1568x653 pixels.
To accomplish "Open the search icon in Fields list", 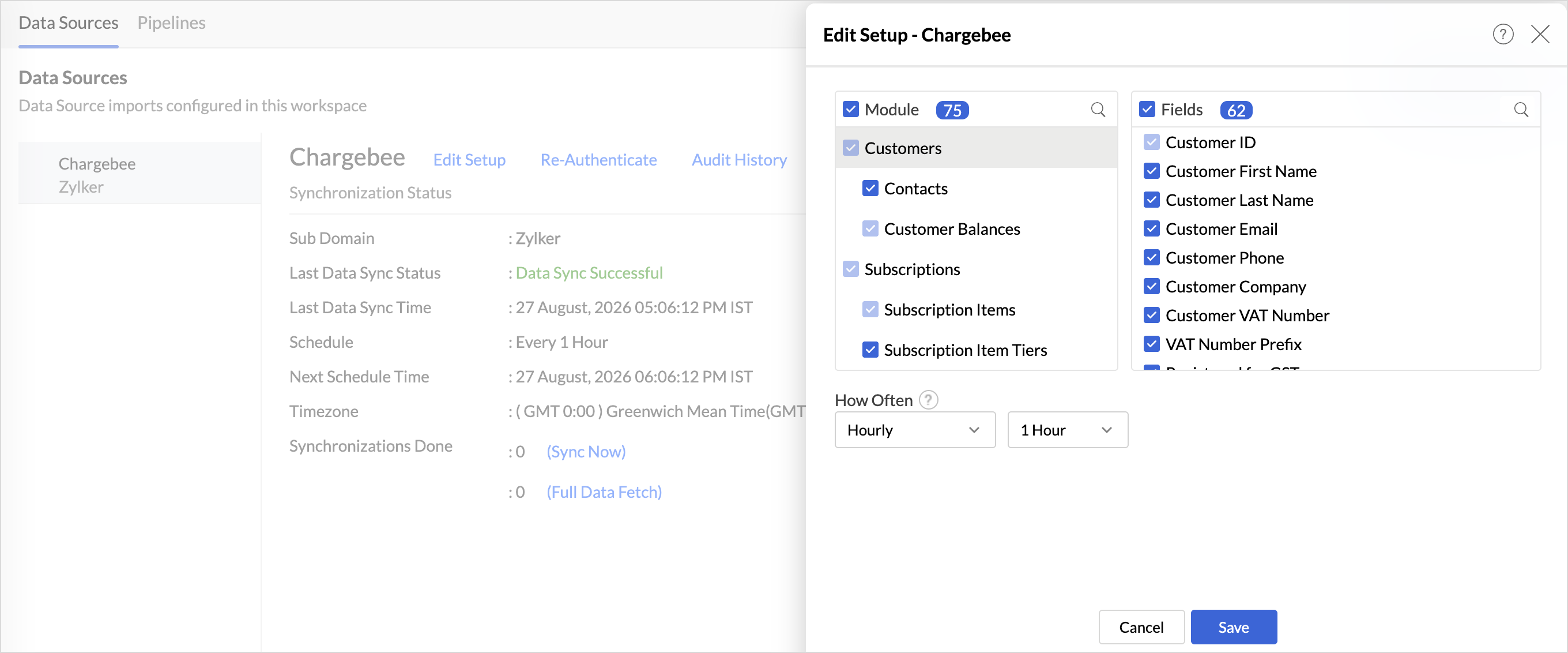I will tap(1521, 110).
